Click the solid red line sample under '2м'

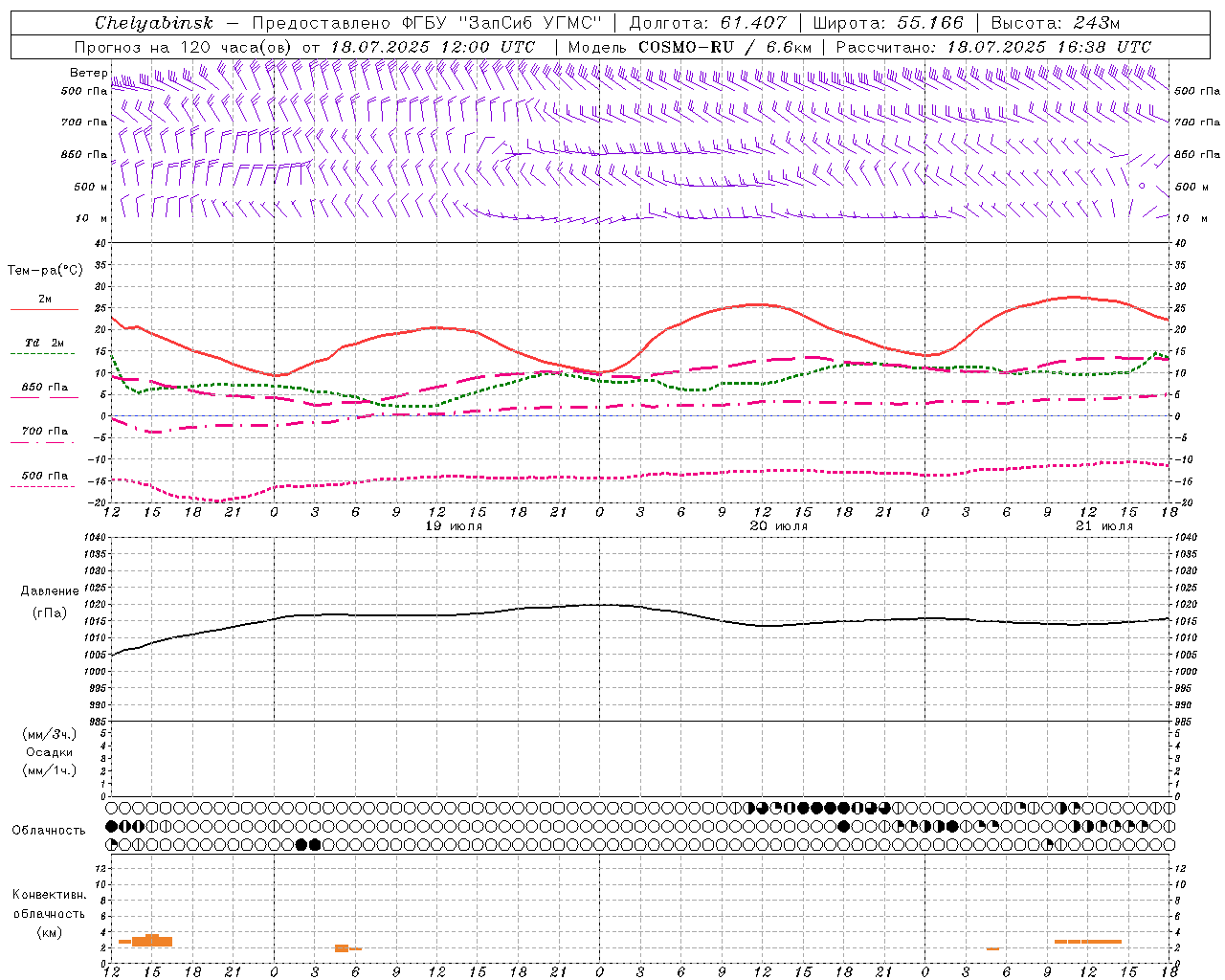pos(44,309)
